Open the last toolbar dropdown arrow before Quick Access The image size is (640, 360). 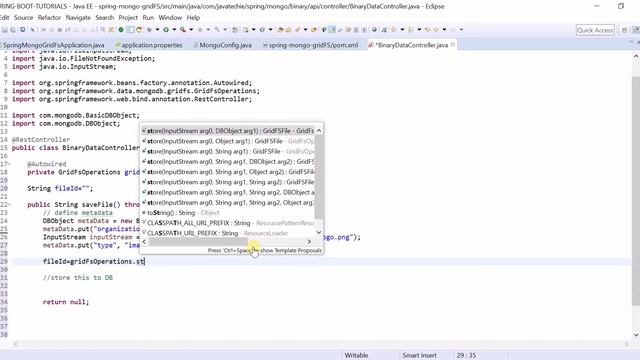(x=462, y=30)
